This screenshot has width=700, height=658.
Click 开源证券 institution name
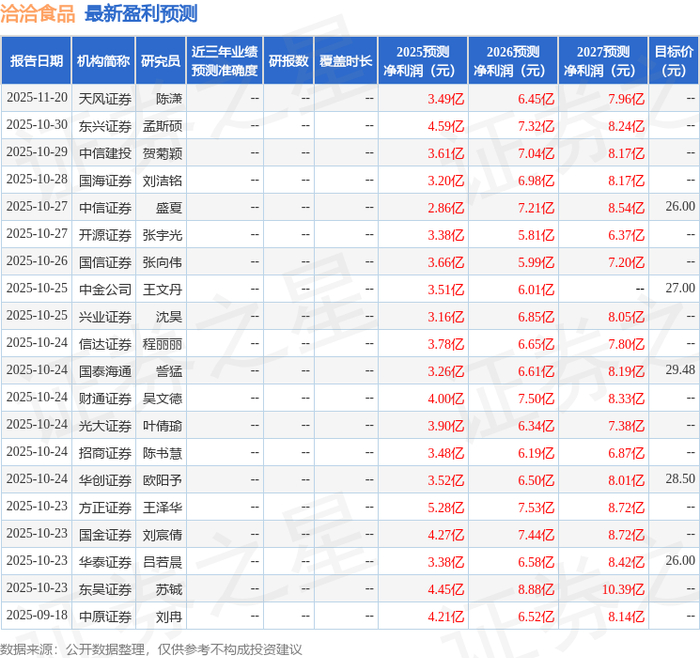[x=105, y=235]
